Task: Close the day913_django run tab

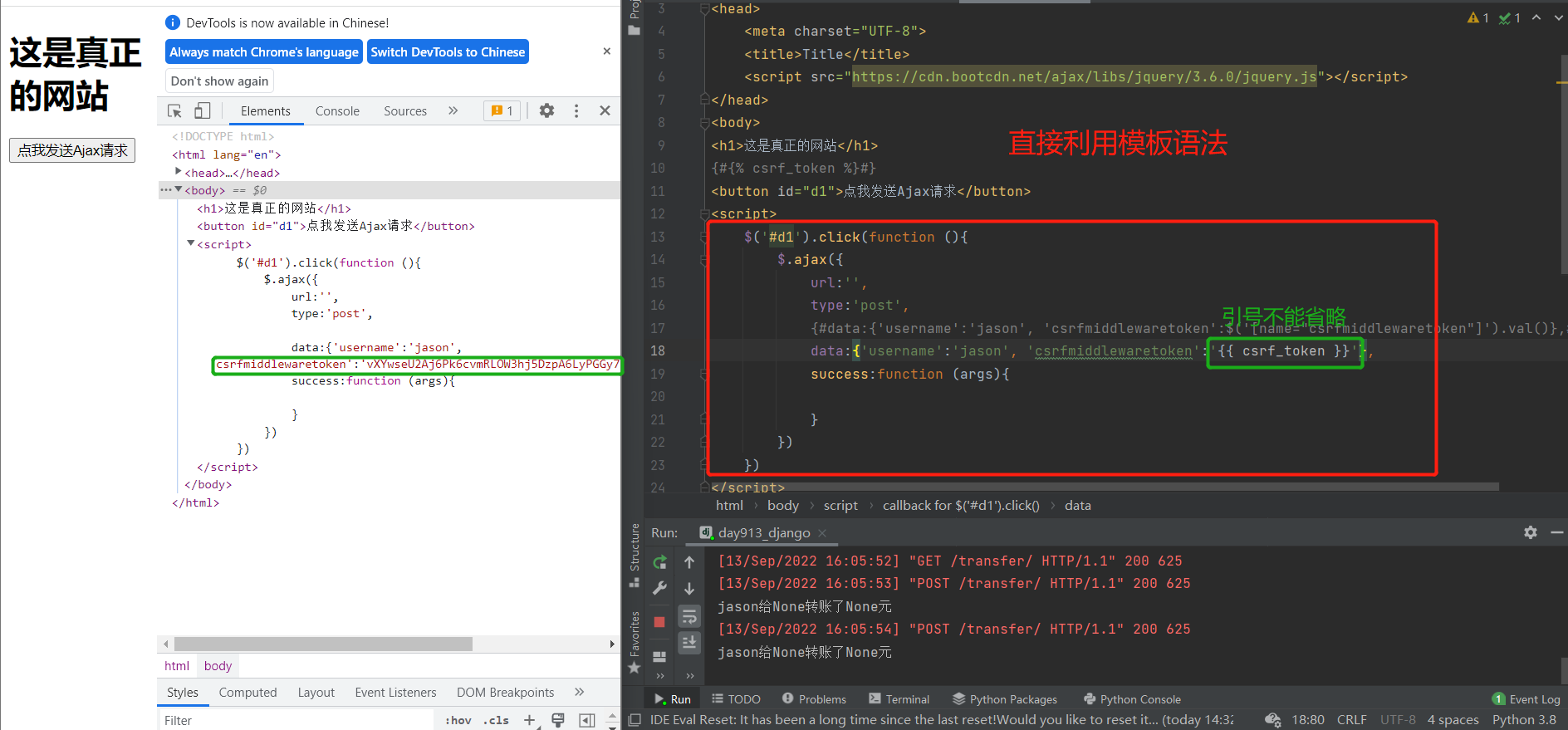Action: [x=822, y=533]
